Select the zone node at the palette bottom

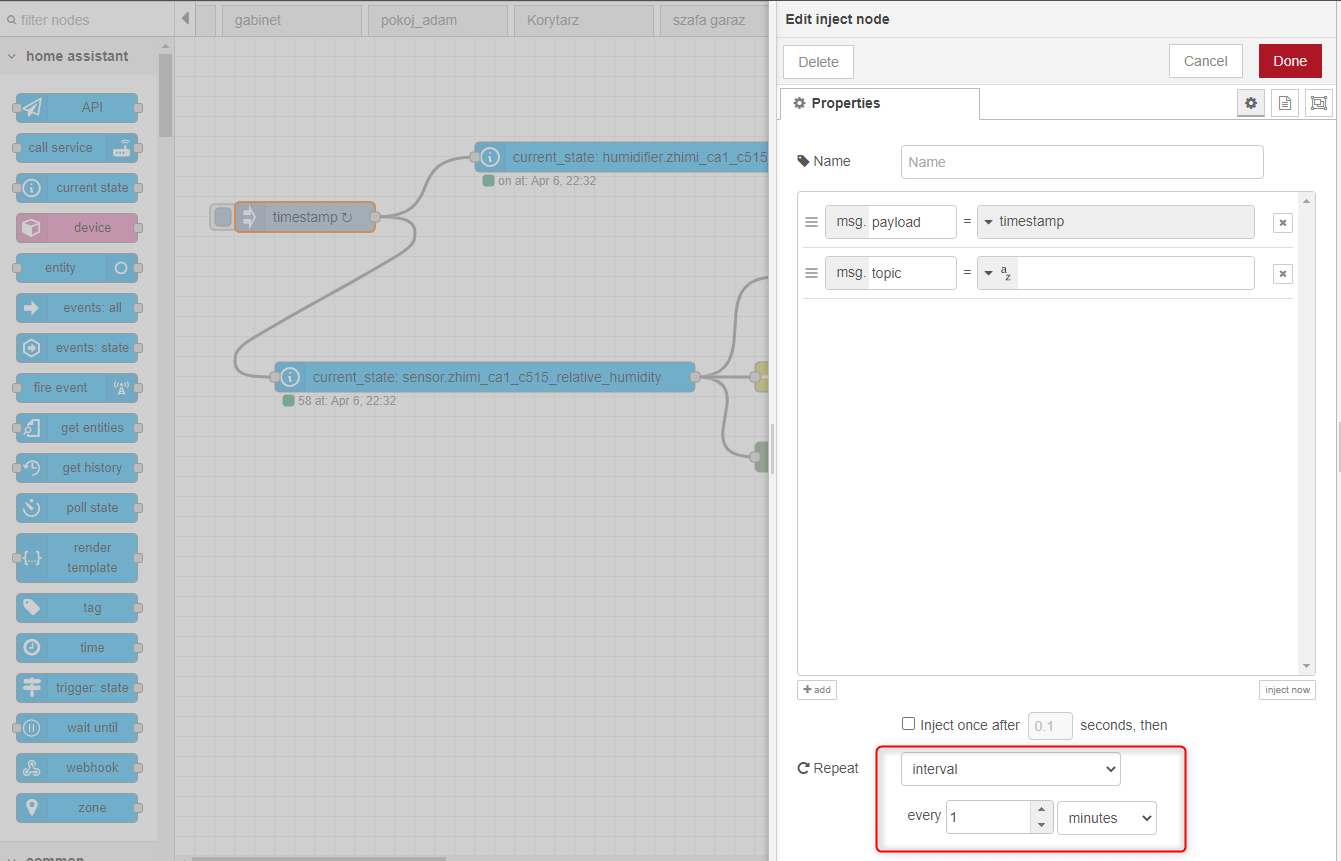(x=76, y=807)
